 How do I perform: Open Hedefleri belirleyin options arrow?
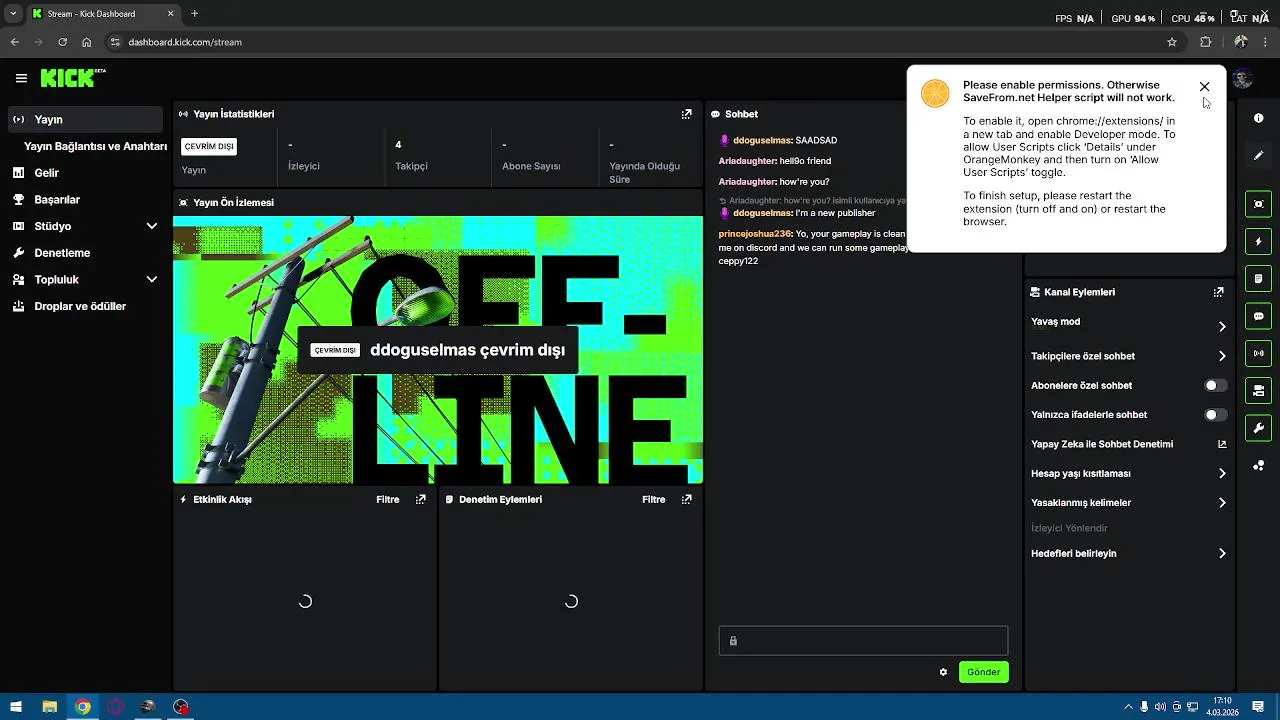tap(1222, 553)
